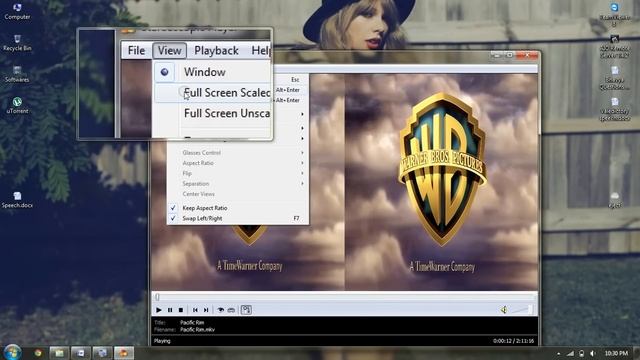Screen dimensions: 640x360
Task: Click the 3D glasses icon in the toolbar
Action: click(x=231, y=310)
